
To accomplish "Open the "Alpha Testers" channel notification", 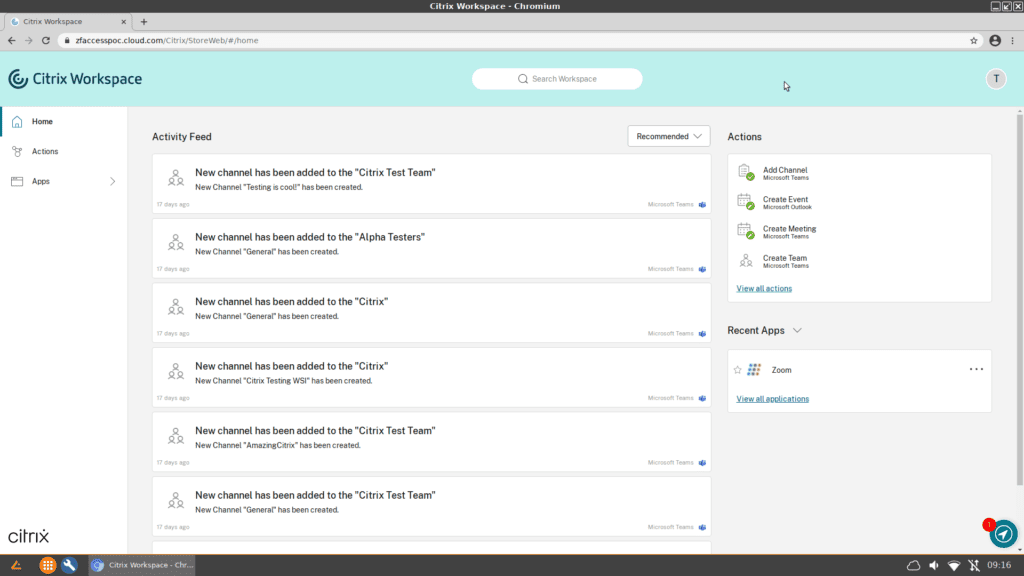I will point(432,248).
